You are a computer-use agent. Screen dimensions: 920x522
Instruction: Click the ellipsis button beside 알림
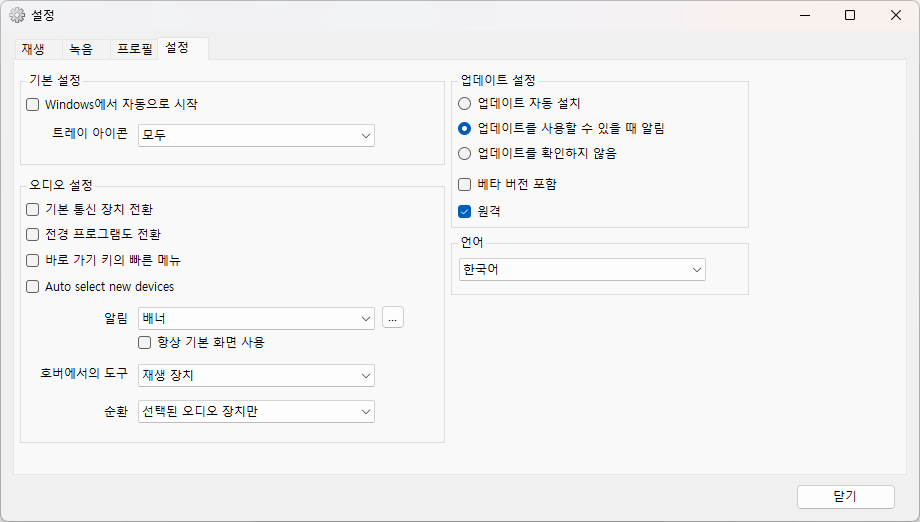click(x=393, y=317)
